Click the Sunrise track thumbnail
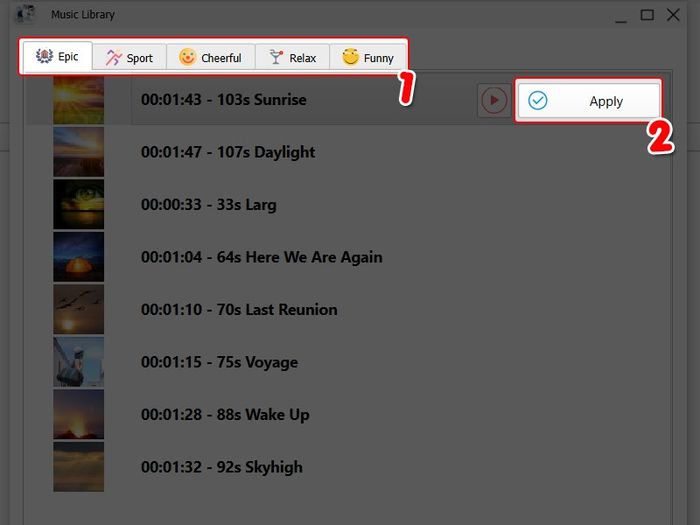Image resolution: width=700 pixels, height=525 pixels. pos(79,100)
